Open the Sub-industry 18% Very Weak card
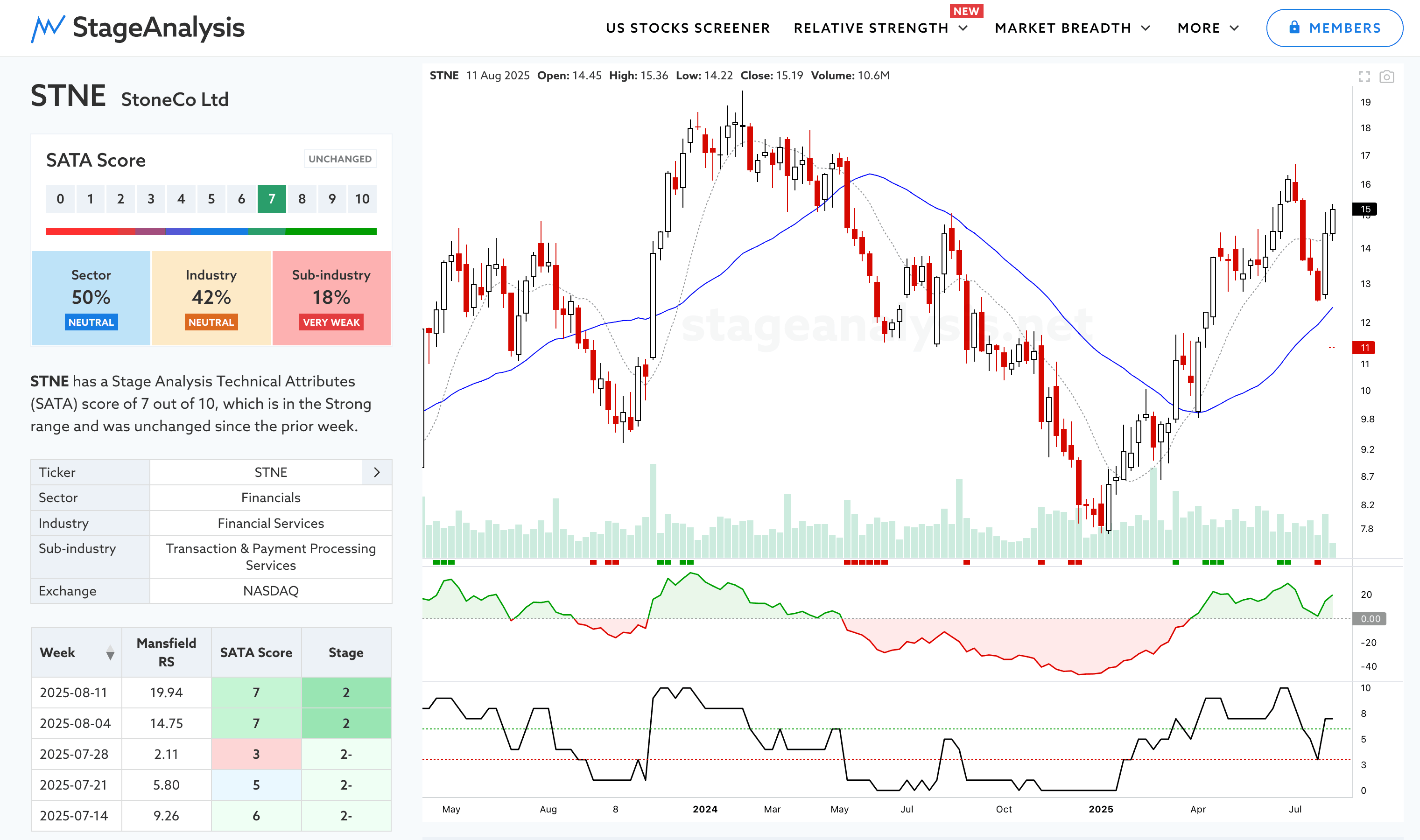Viewport: 1420px width, 840px height. [x=331, y=298]
